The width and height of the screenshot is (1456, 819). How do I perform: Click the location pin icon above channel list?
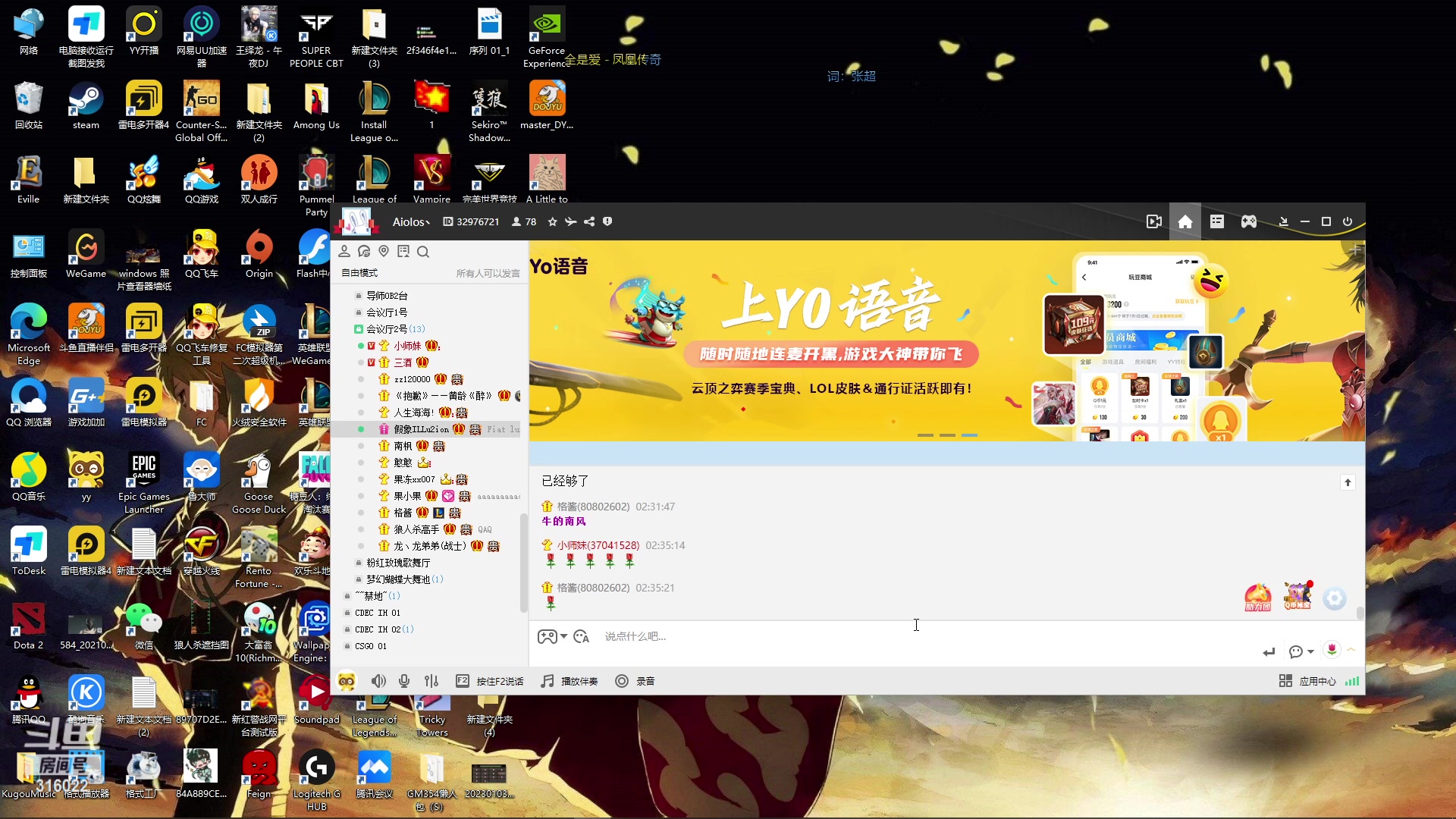tap(384, 251)
